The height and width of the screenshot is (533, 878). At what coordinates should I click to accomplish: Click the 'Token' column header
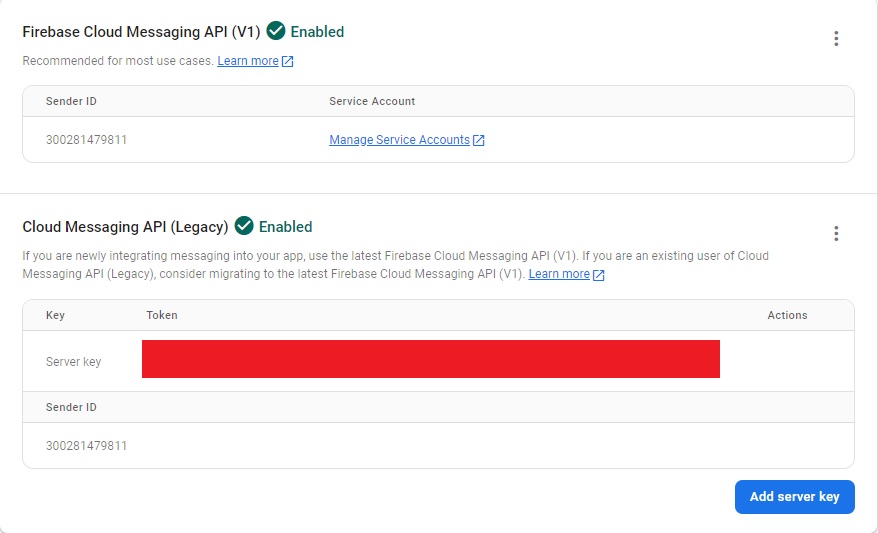[x=162, y=315]
